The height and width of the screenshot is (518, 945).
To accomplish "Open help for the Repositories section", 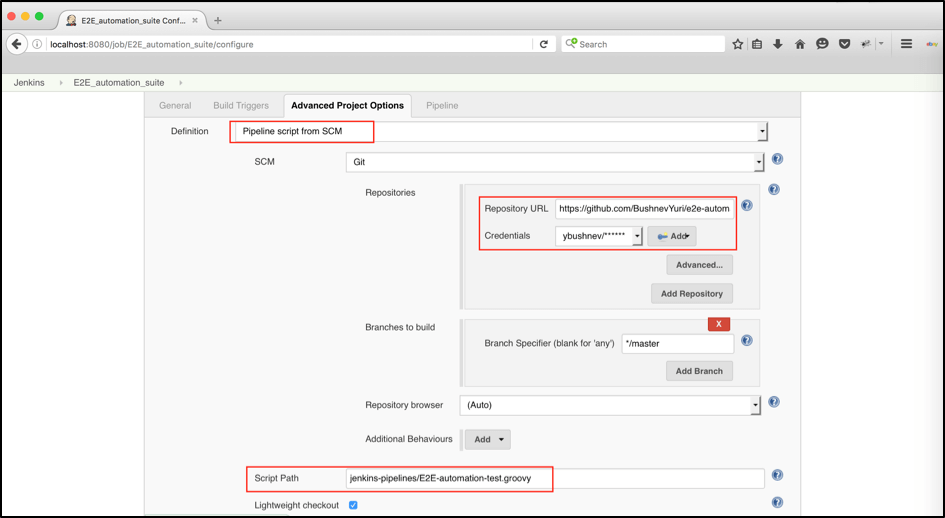I will (774, 189).
